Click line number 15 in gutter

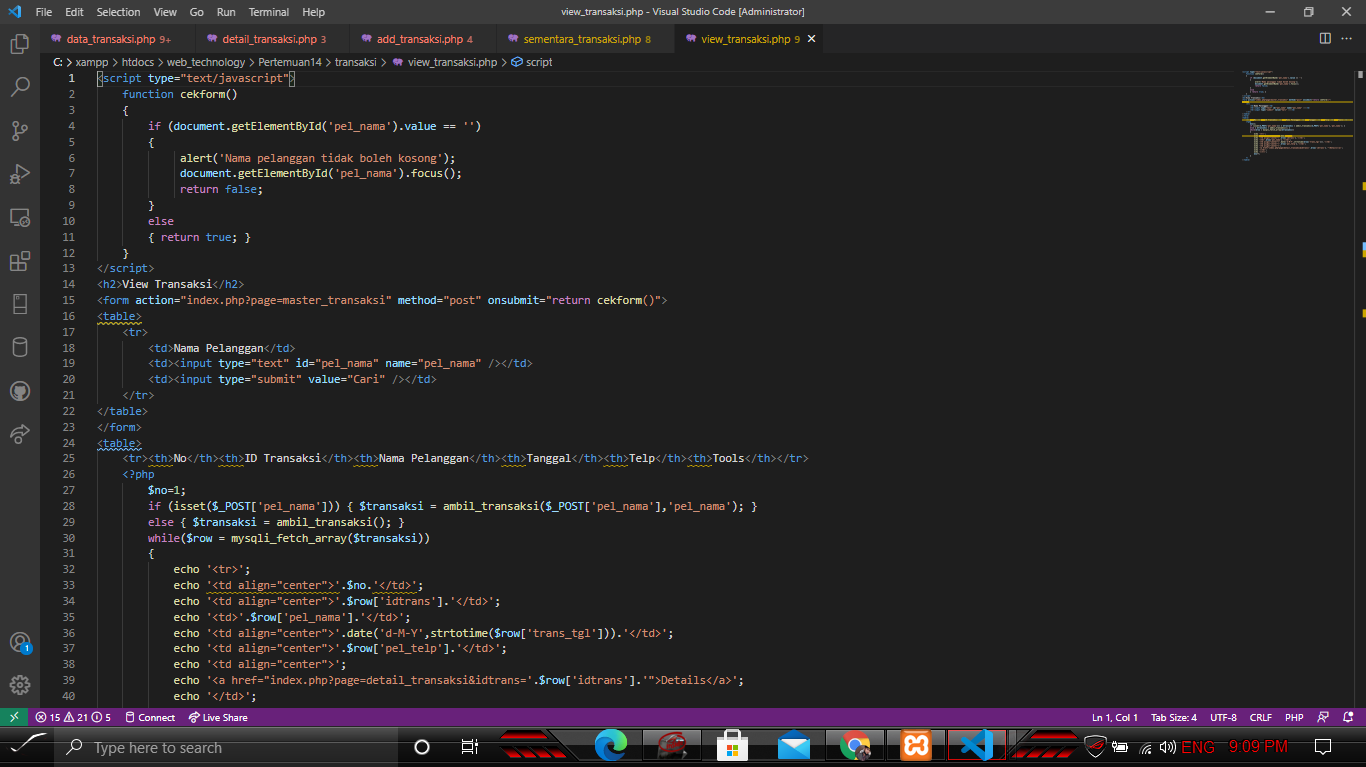click(68, 300)
